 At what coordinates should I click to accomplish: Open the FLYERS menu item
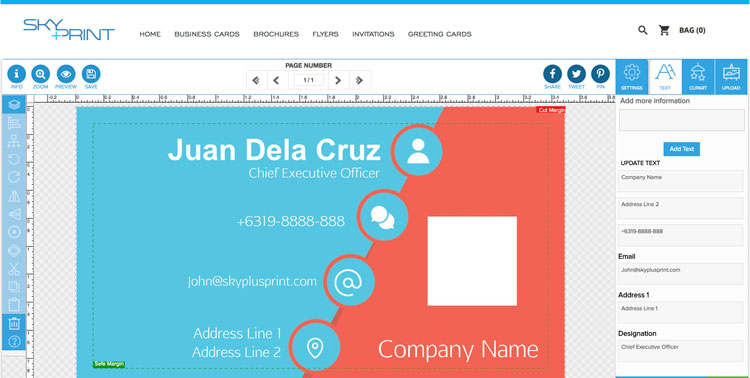pyautogui.click(x=325, y=34)
